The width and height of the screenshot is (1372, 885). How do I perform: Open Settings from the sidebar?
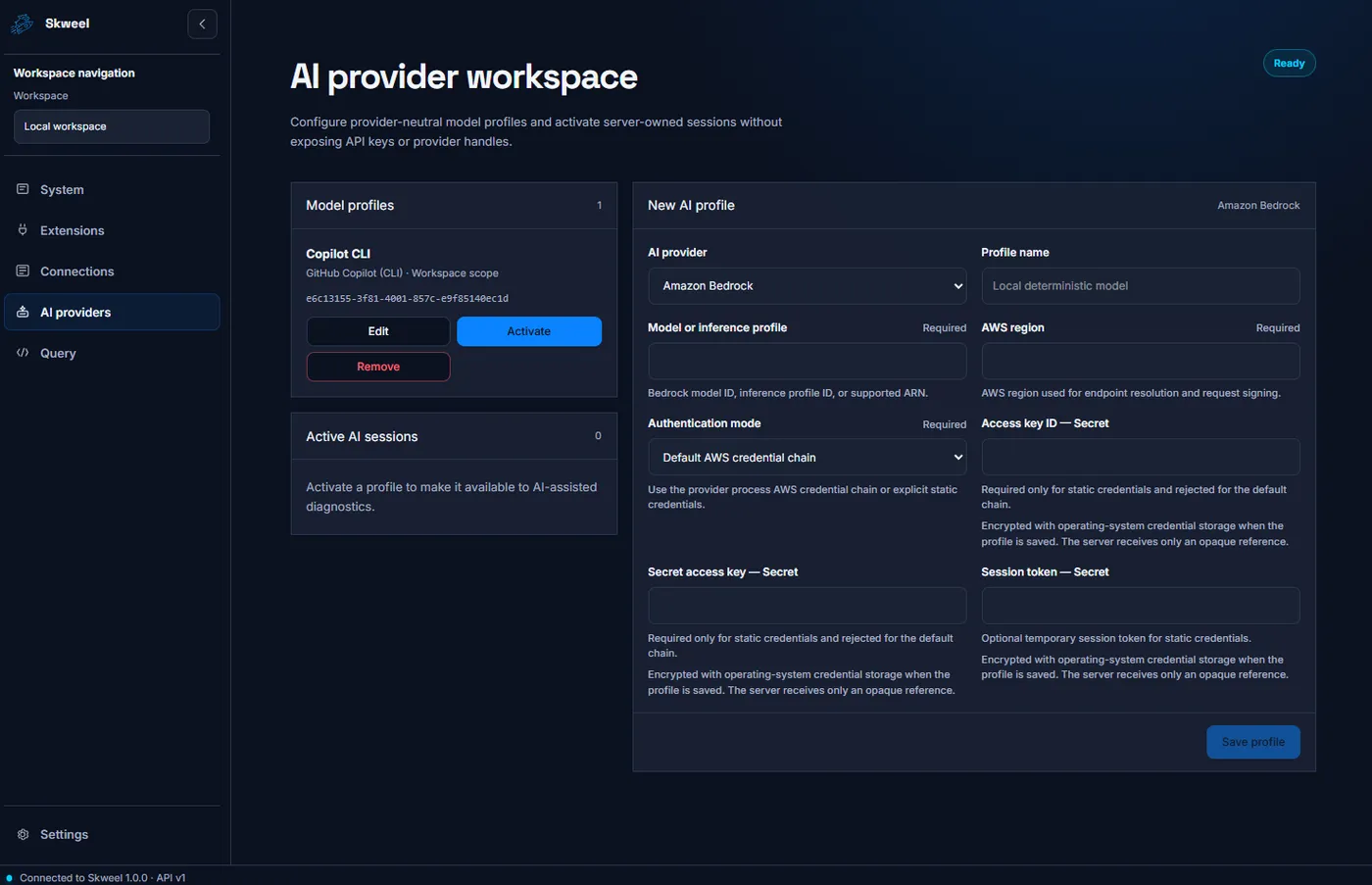[x=112, y=834]
